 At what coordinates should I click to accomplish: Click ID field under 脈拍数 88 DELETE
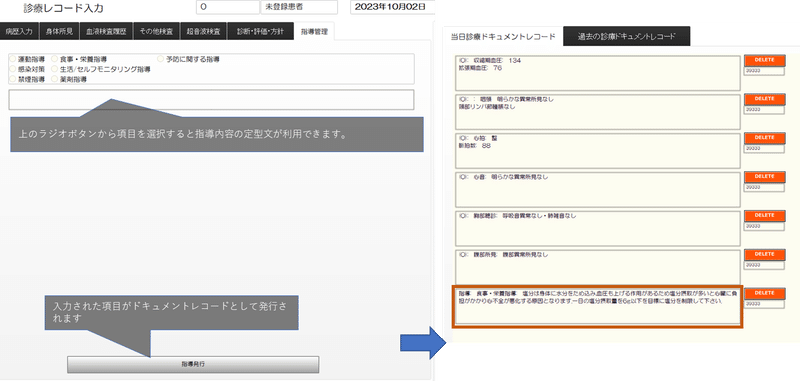click(x=764, y=148)
